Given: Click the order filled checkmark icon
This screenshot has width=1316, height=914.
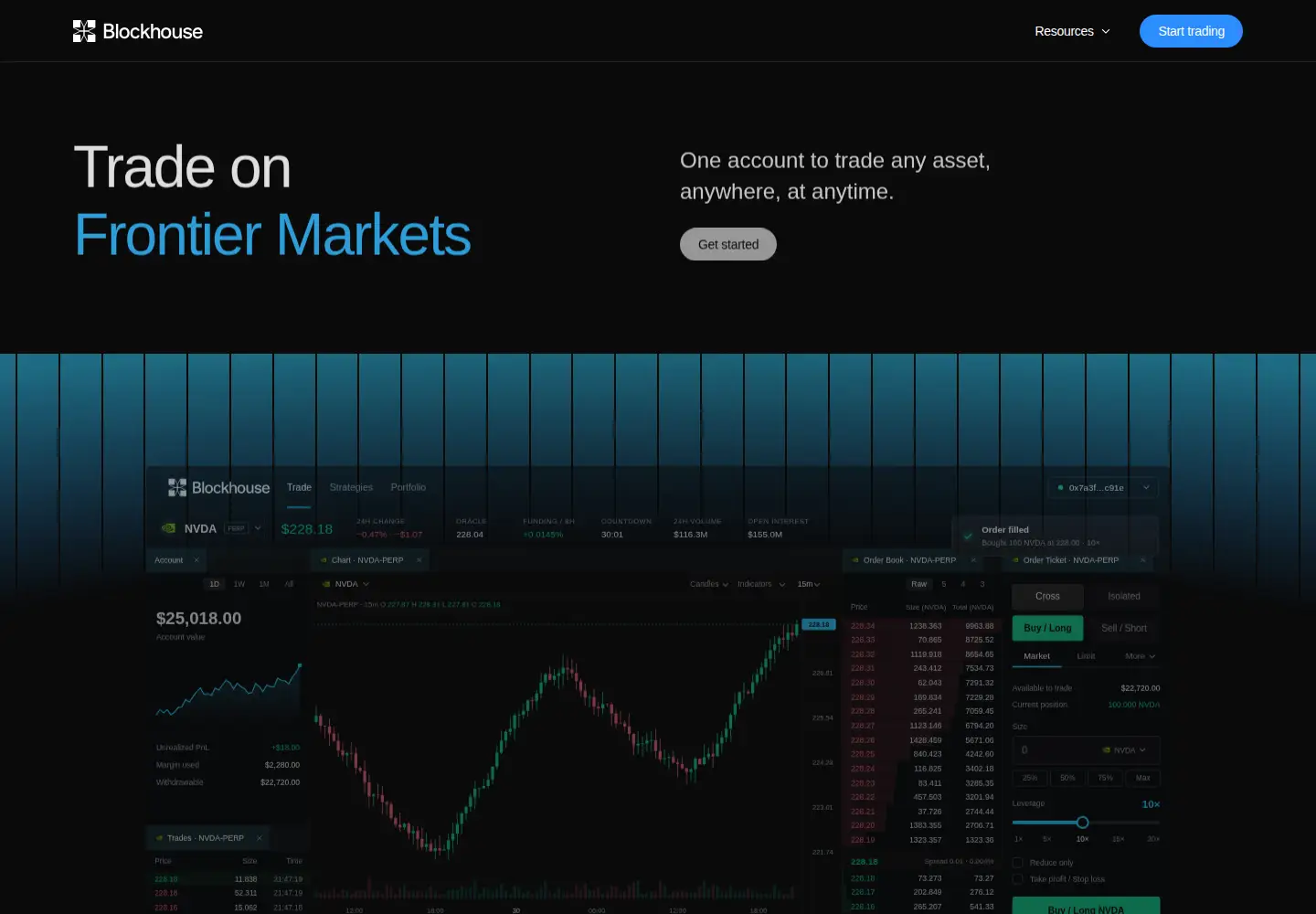Looking at the screenshot, I should (968, 536).
